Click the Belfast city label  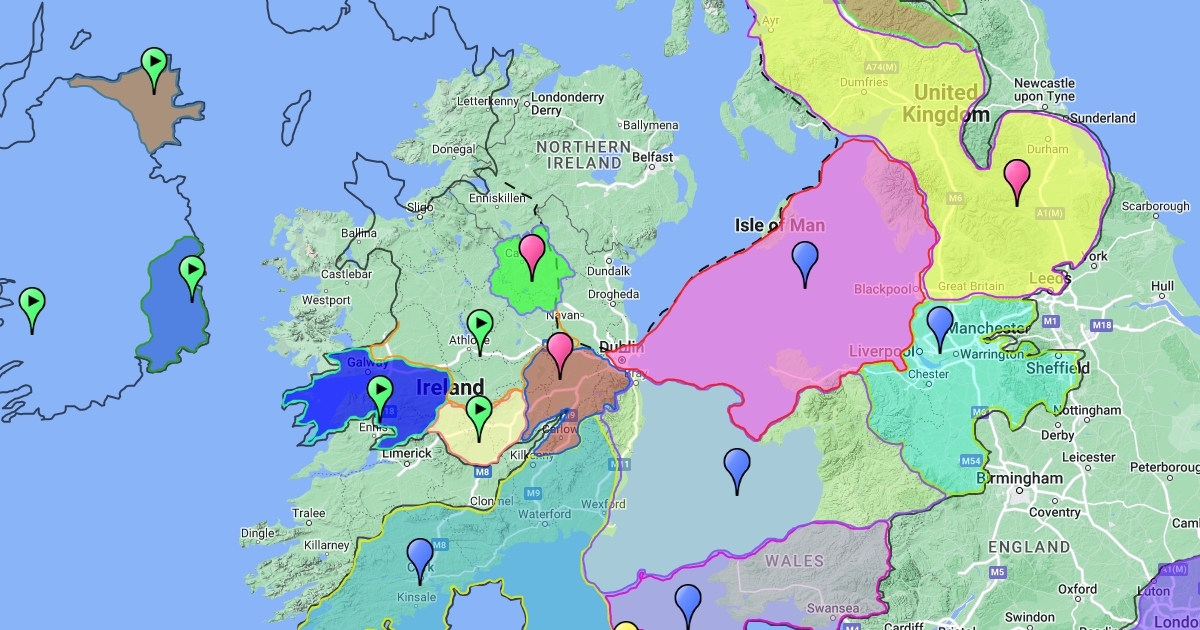(x=652, y=157)
